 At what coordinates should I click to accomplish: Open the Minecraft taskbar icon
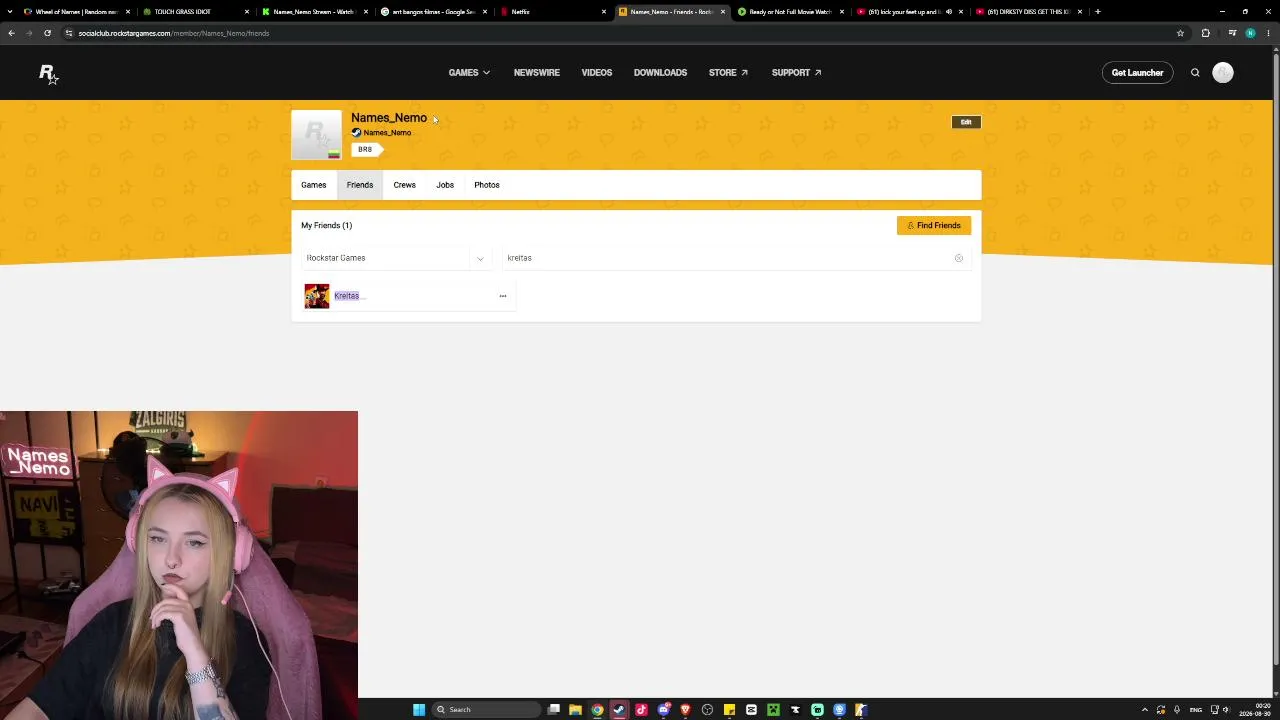tap(773, 710)
